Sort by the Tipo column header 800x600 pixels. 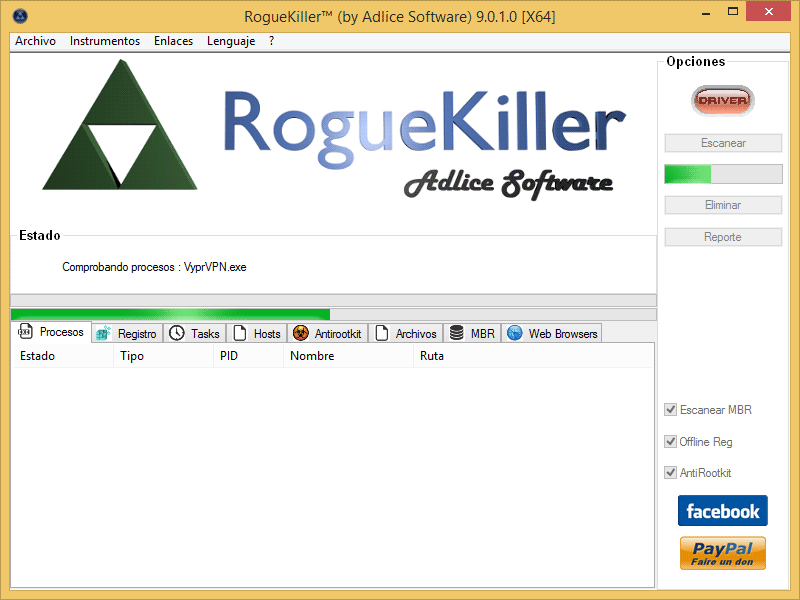coord(163,356)
